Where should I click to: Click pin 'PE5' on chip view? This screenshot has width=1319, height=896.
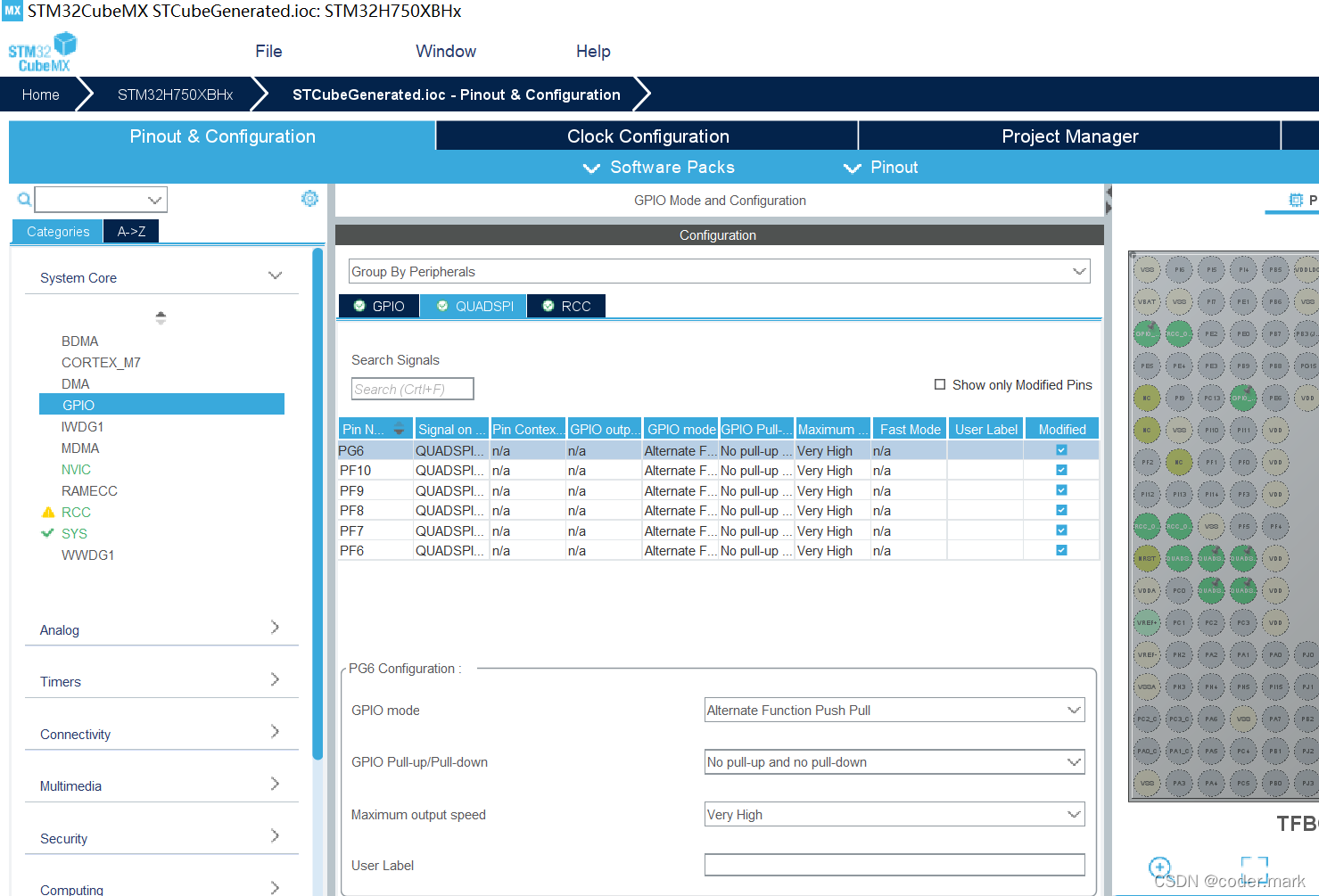[1147, 366]
